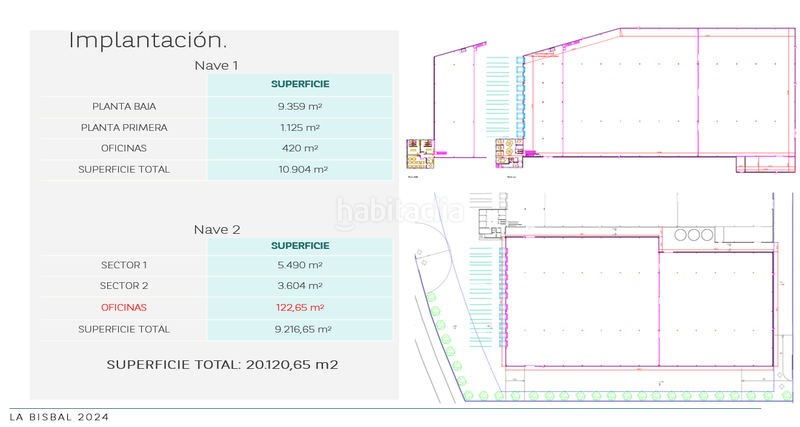The image size is (800, 427).
Task: Select the Nave 1 table heading
Action: point(216,66)
